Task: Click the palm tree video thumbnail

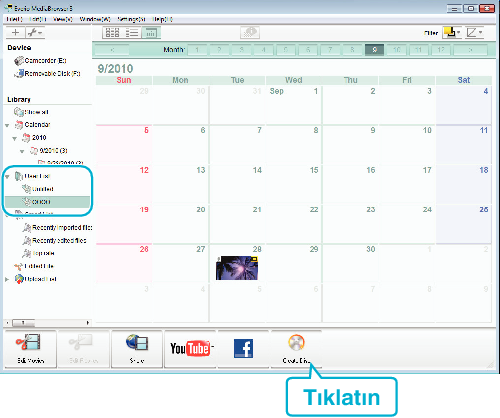Action: 237,268
